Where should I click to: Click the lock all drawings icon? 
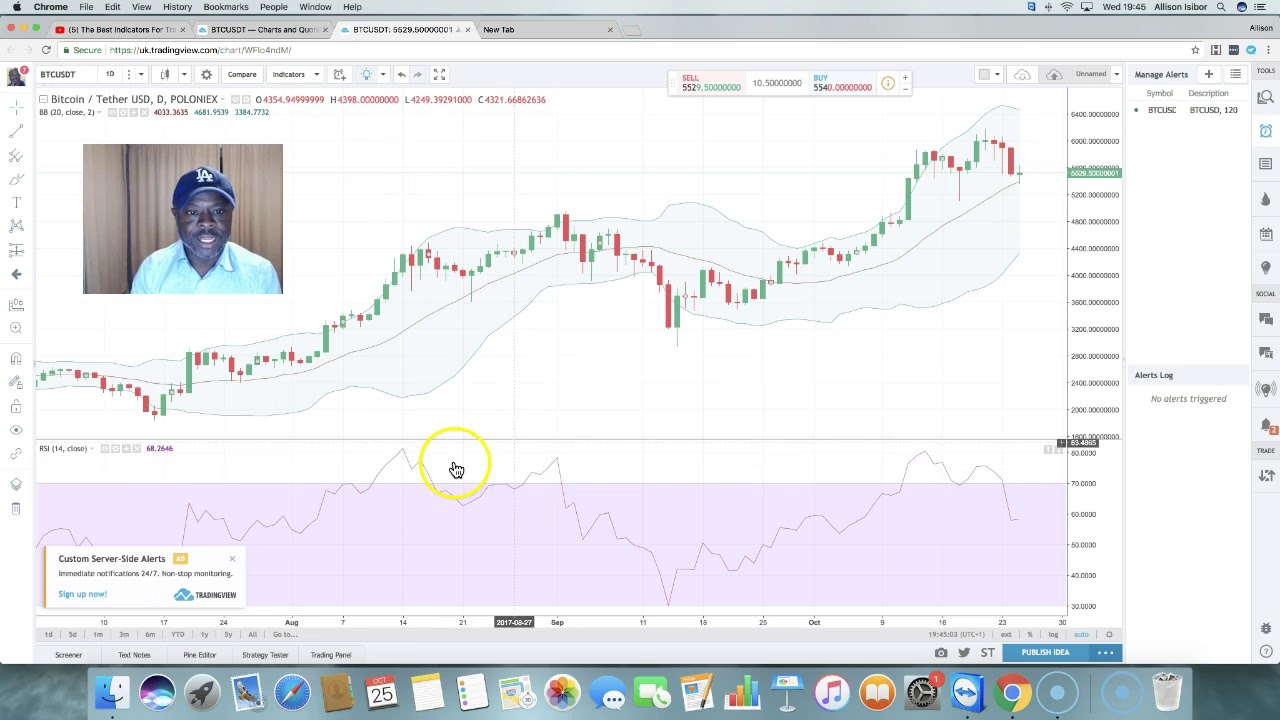tap(16, 406)
